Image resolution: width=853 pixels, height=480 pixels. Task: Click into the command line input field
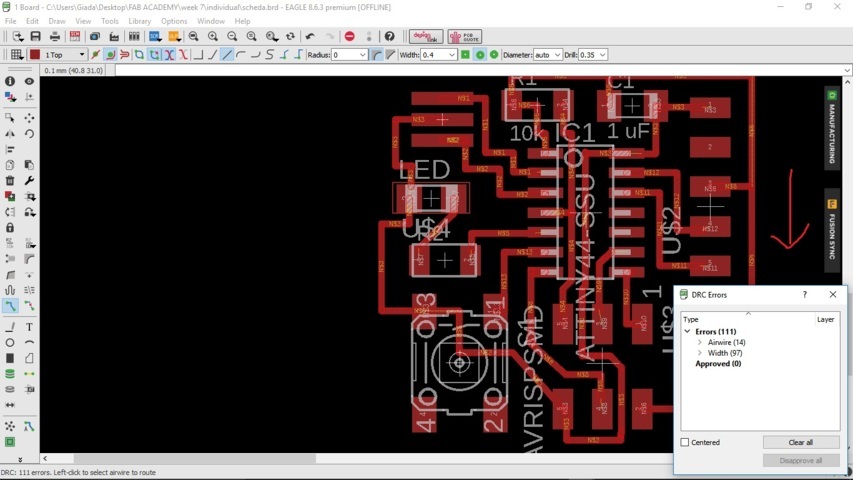click(x=478, y=70)
